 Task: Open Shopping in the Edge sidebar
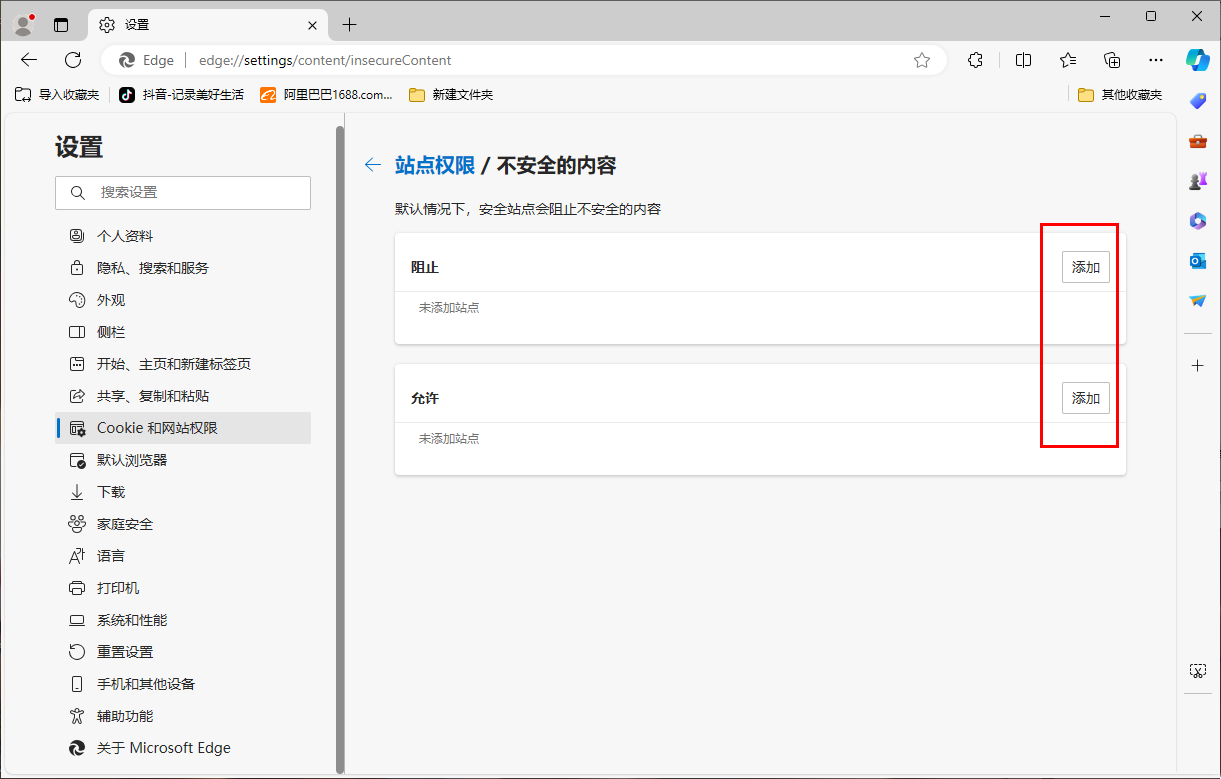tap(1197, 100)
